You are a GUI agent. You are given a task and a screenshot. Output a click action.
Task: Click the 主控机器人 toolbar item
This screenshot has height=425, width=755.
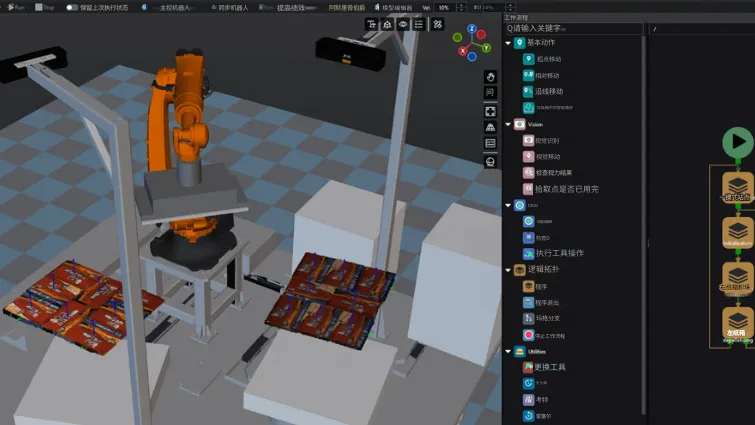[168, 8]
